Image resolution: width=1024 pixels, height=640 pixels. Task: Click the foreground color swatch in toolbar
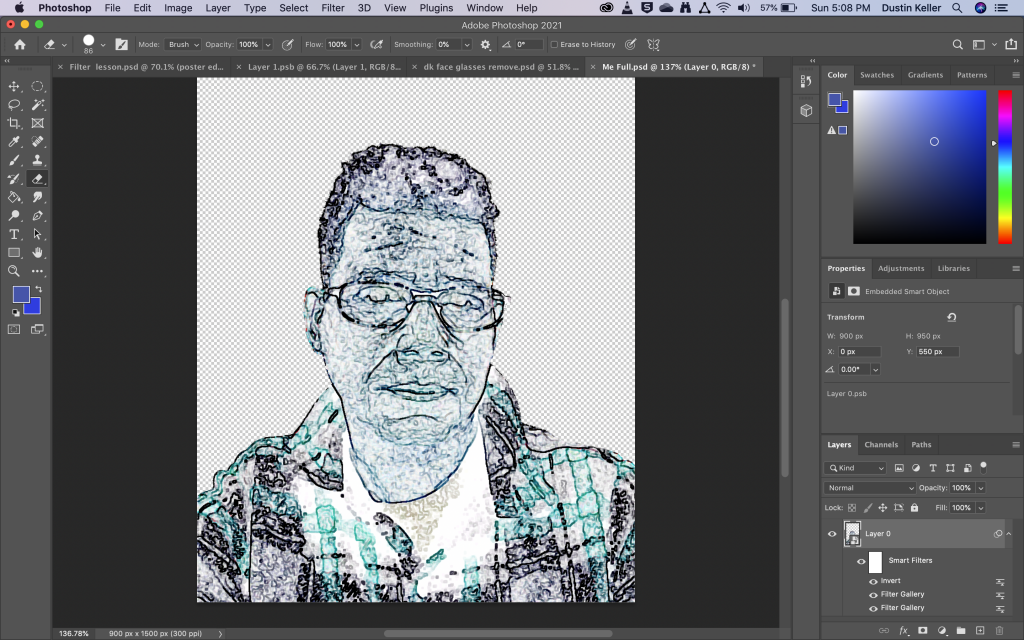click(x=21, y=295)
